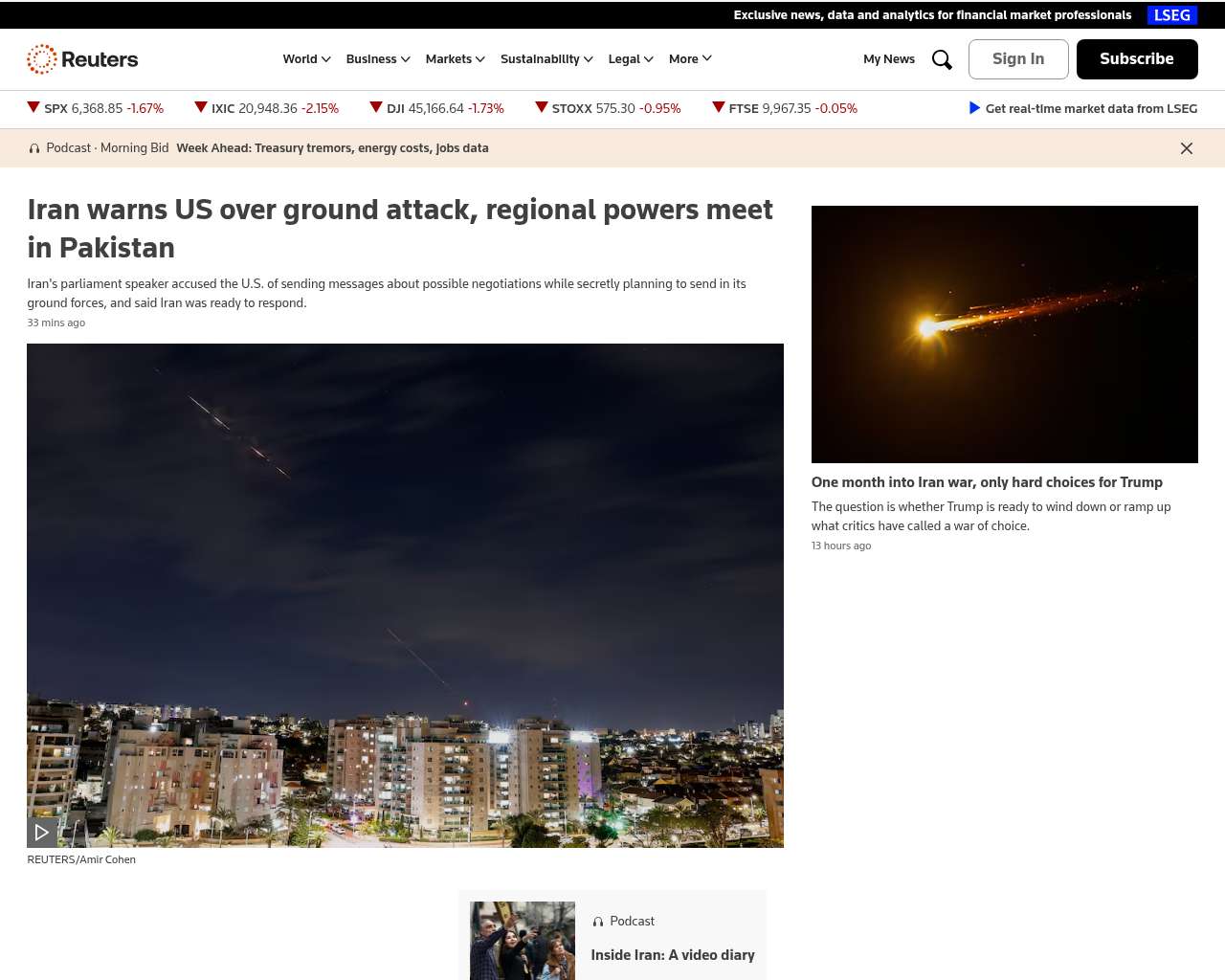1225x980 pixels.
Task: Click the blue arrow beside LSEG market data
Action: click(974, 108)
